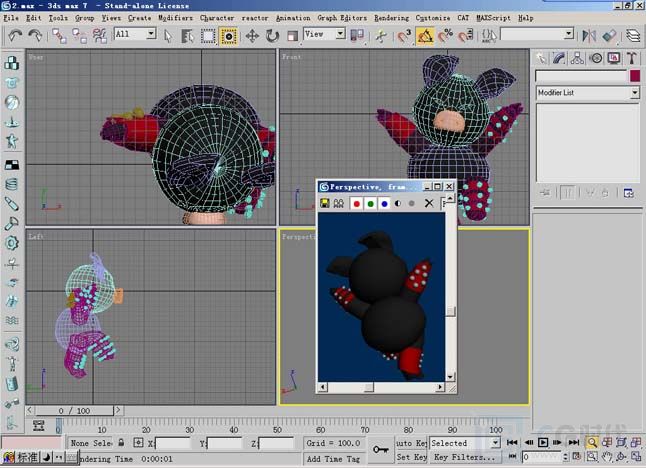Toggle red channel in render window
Image resolution: width=646 pixels, height=468 pixels.
(357, 204)
